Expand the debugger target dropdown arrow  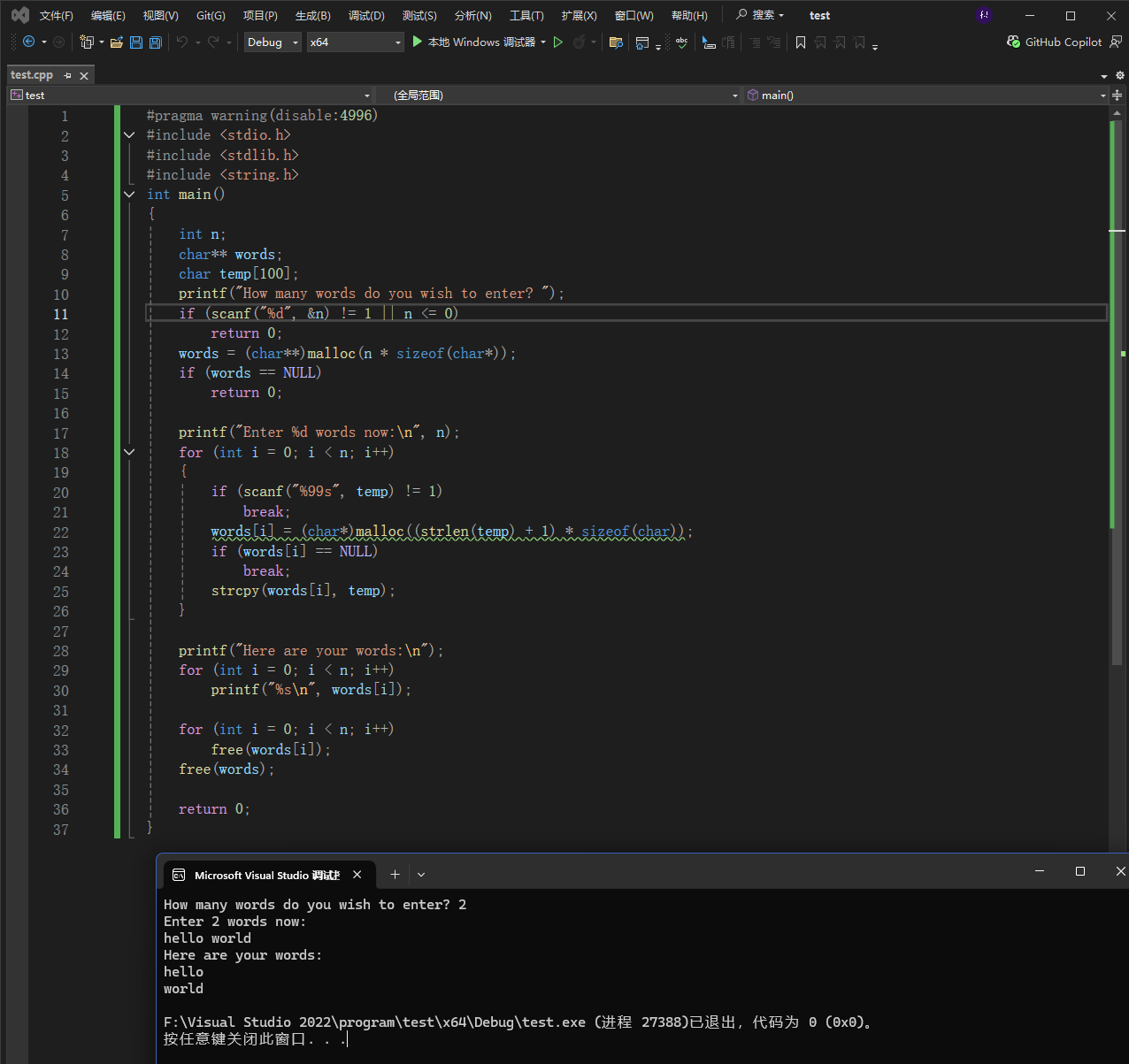pos(543,42)
